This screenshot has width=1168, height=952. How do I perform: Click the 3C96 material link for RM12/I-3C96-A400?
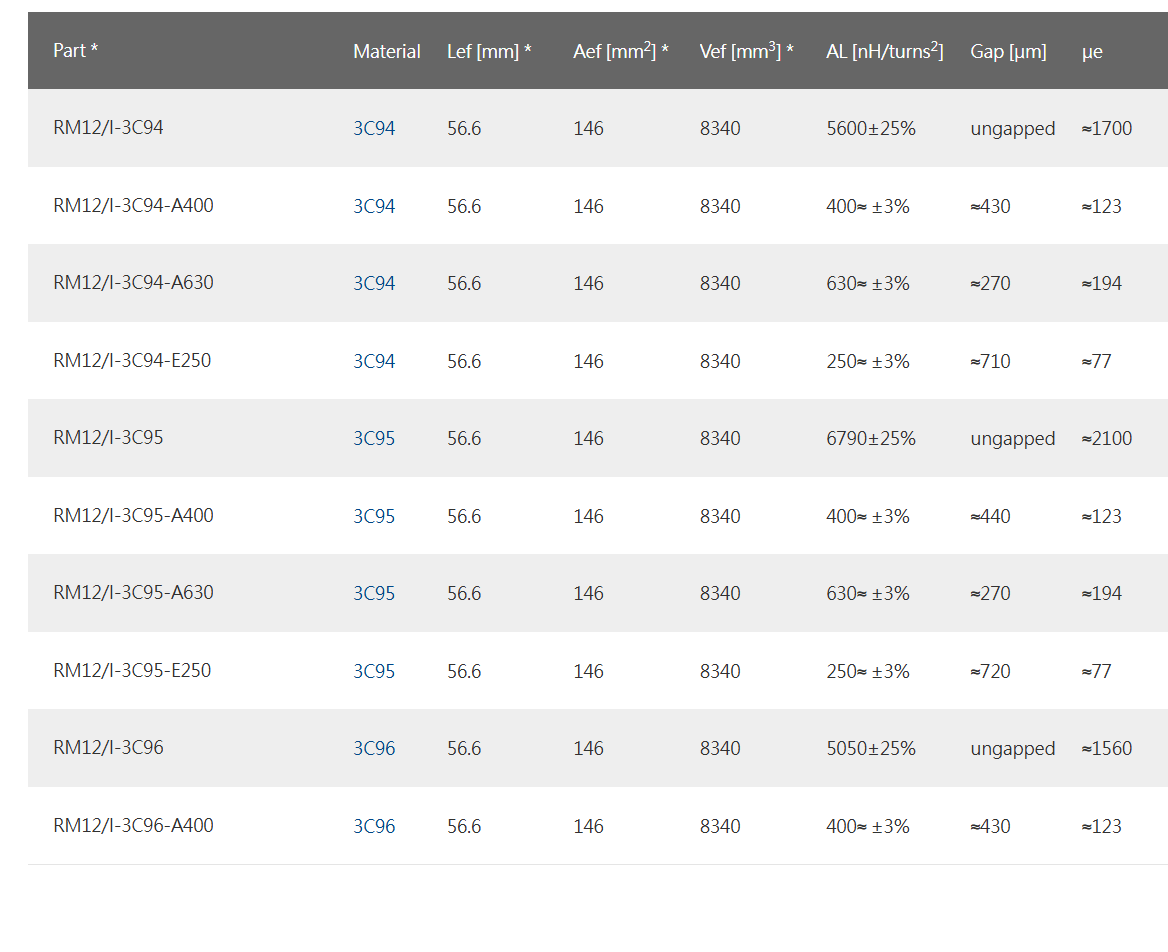[374, 827]
